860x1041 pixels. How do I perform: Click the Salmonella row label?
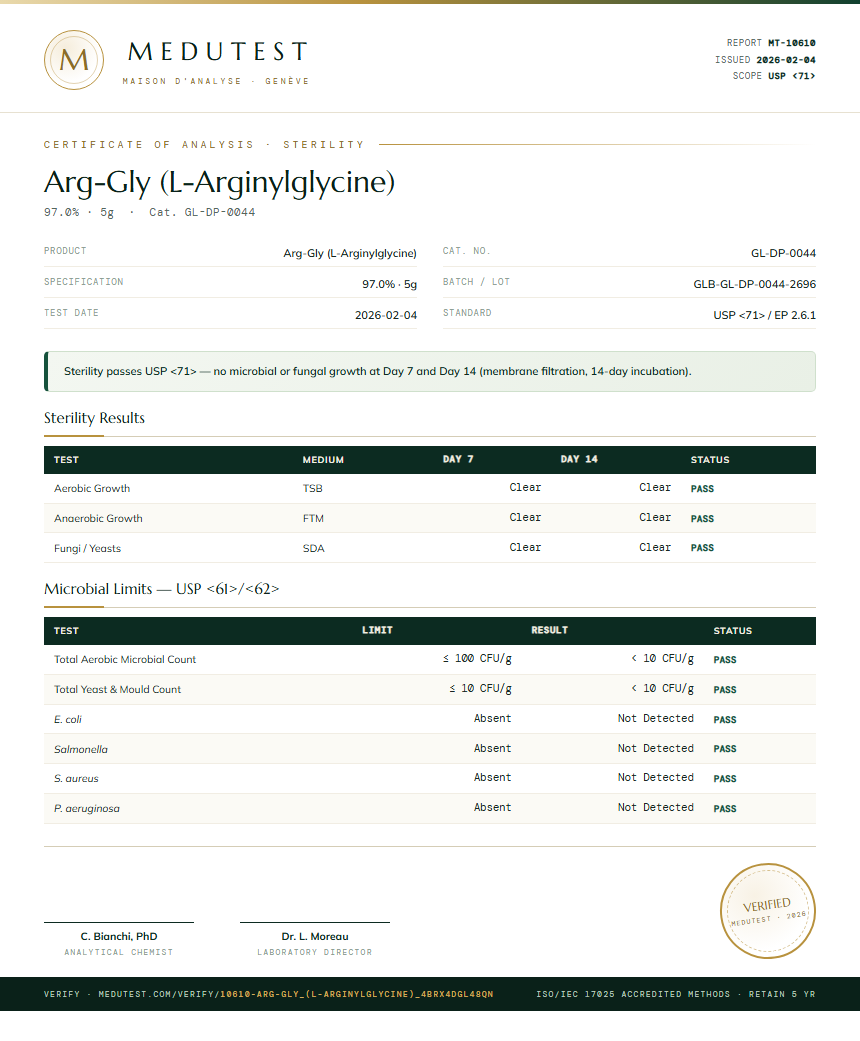click(80, 749)
